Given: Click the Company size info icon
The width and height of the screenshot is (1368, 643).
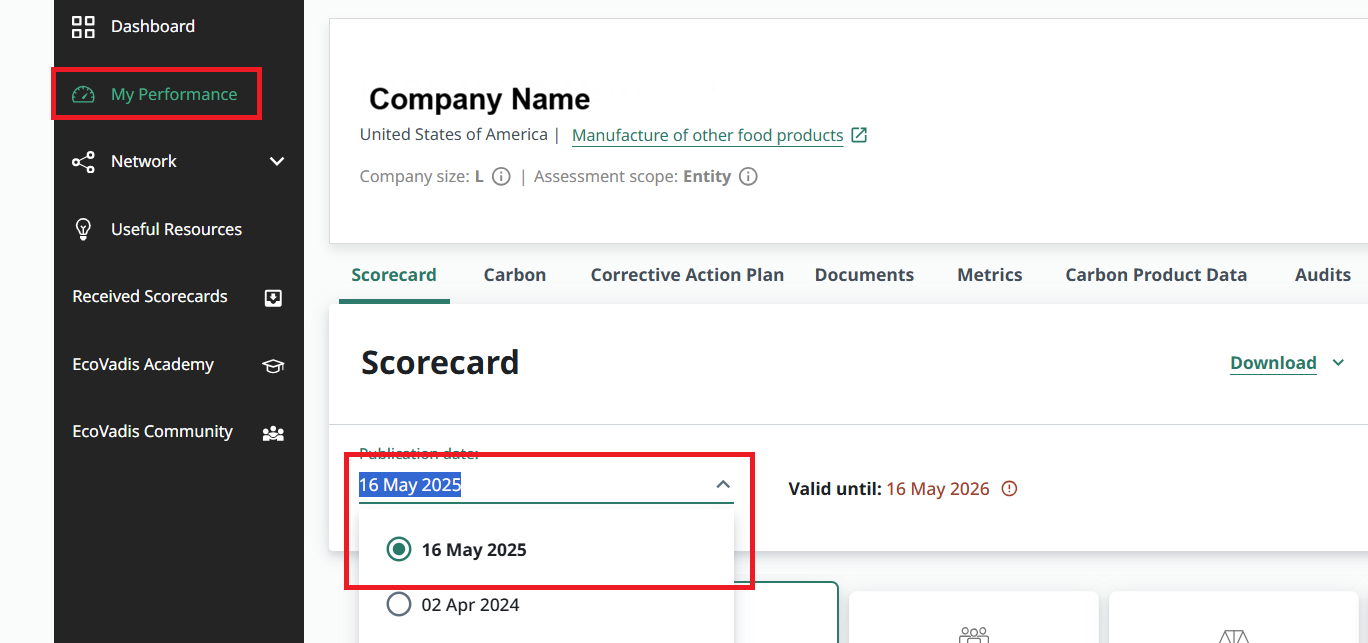Looking at the screenshot, I should (x=502, y=177).
